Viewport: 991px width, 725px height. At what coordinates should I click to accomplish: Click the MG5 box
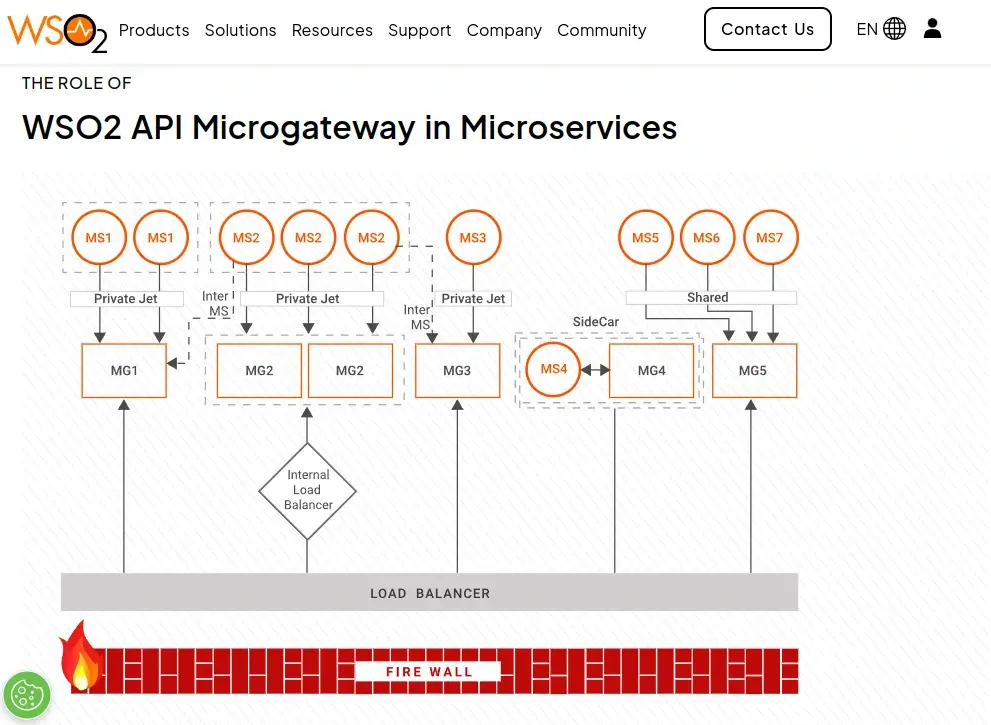coord(754,370)
